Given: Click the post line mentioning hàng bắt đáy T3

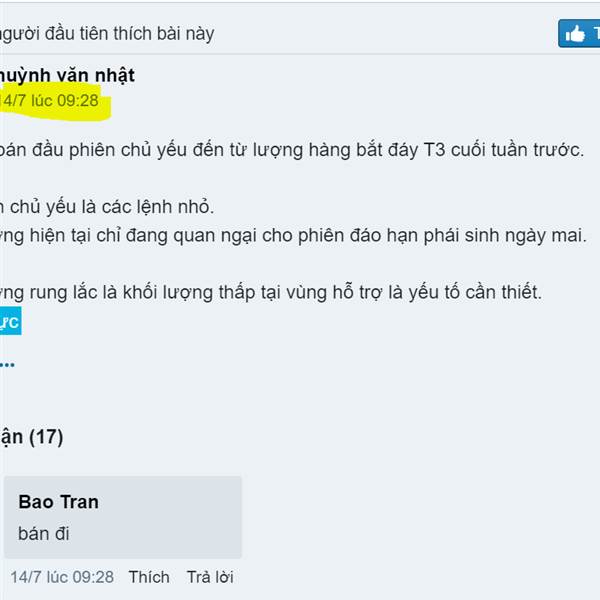Looking at the screenshot, I should click(292, 150).
